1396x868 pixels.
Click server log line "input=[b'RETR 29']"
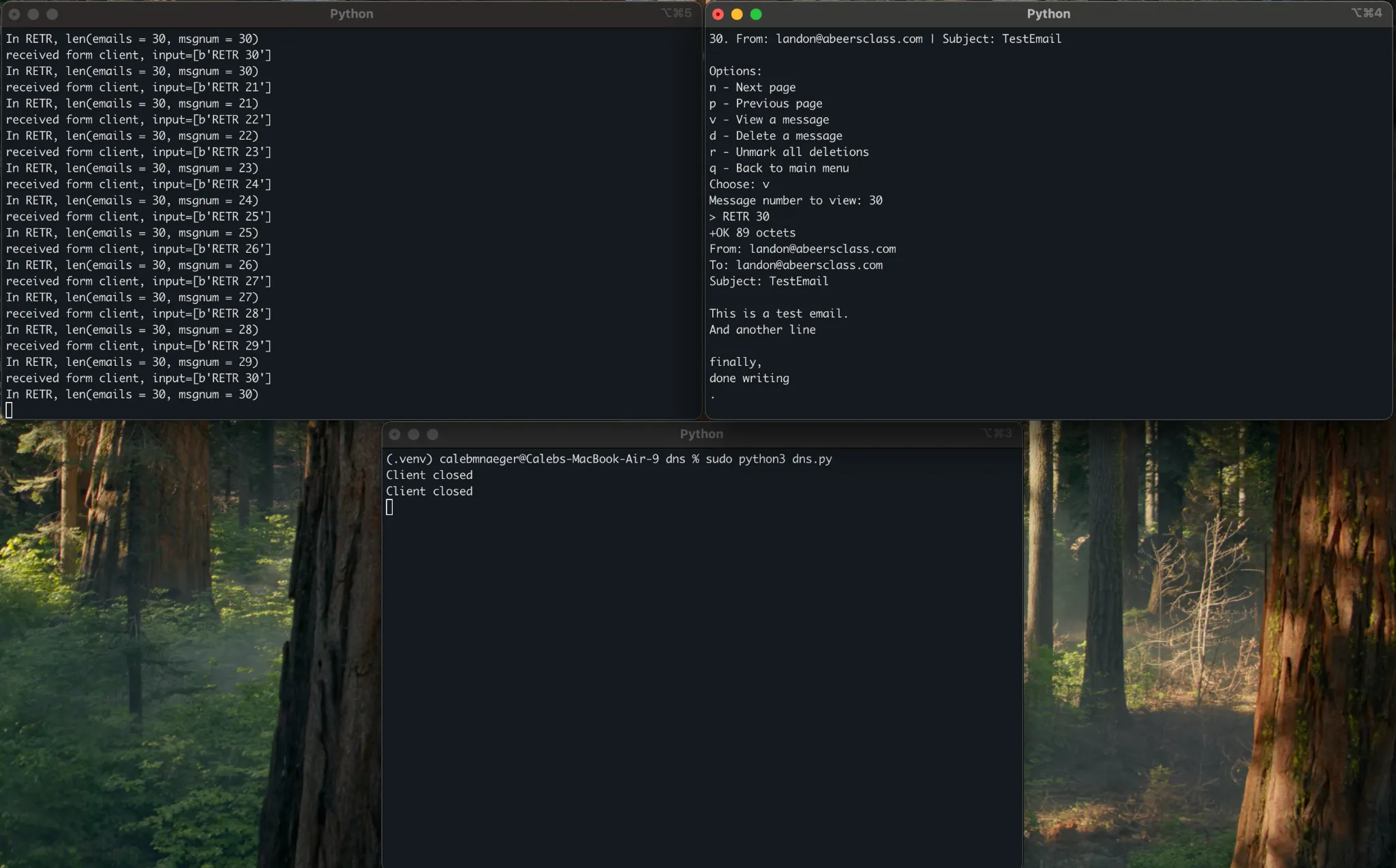coord(138,346)
